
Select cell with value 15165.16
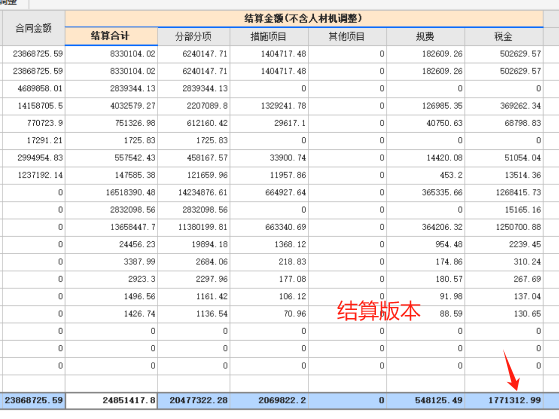click(504, 210)
